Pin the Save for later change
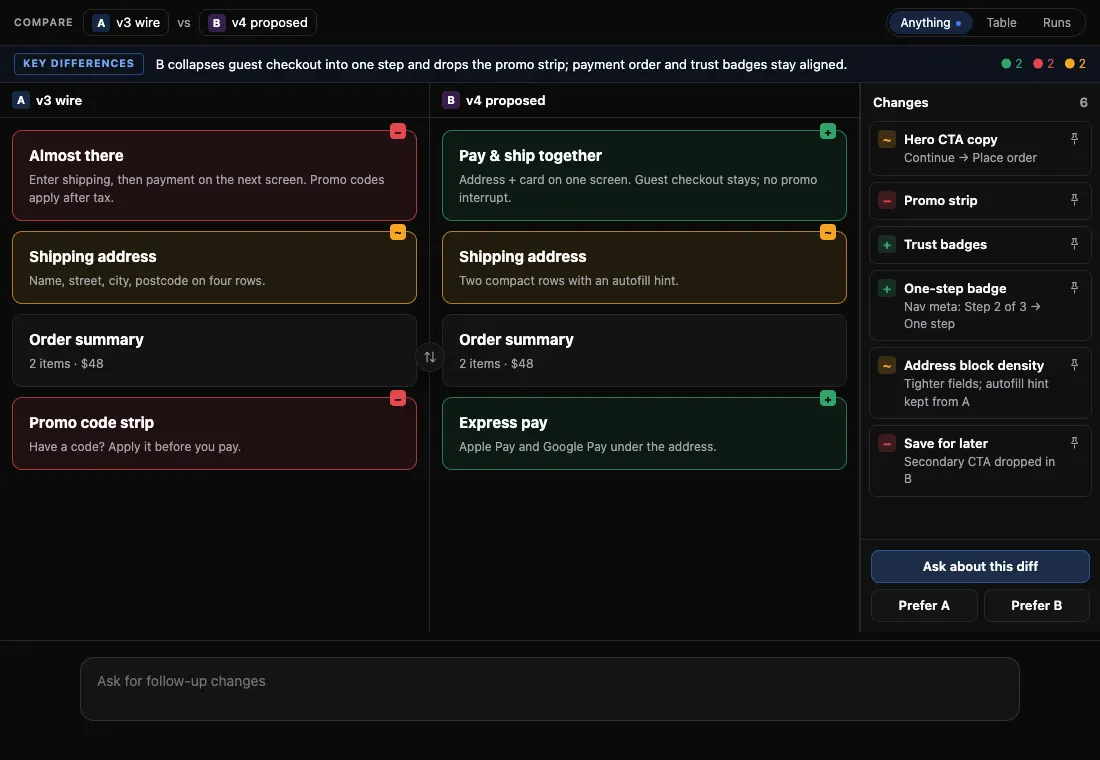Screen dimensions: 1100x760 pyautogui.click(x=1074, y=443)
